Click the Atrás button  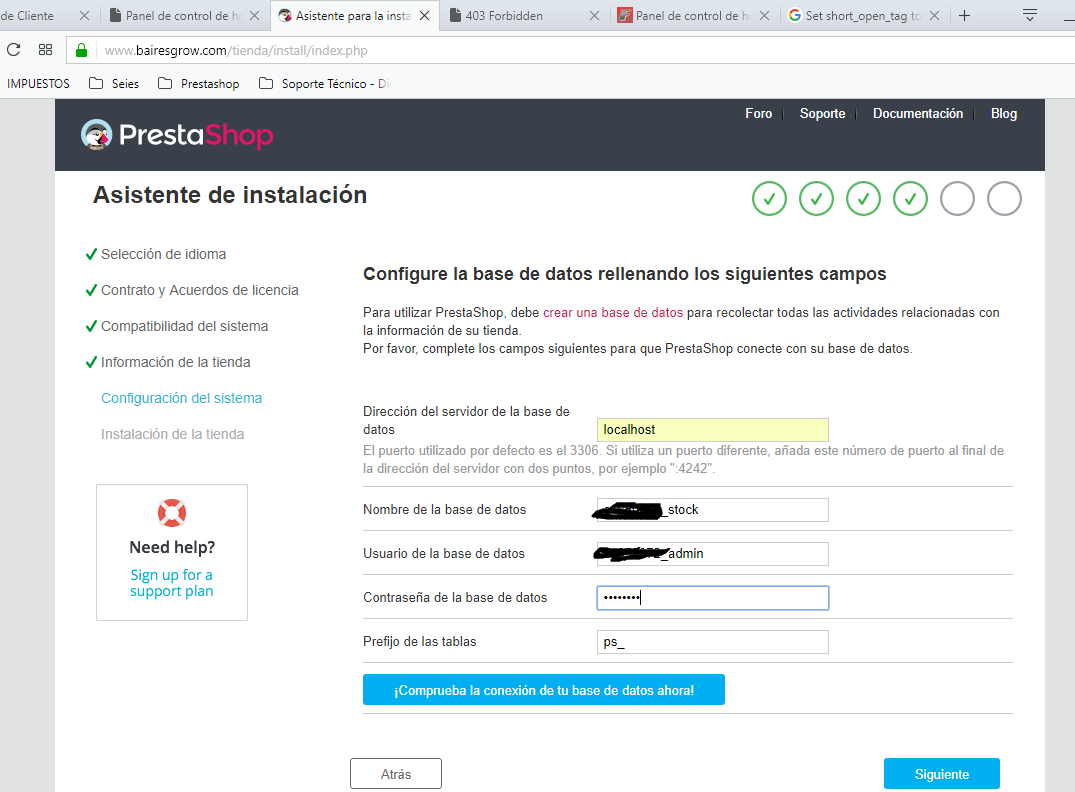click(x=396, y=773)
